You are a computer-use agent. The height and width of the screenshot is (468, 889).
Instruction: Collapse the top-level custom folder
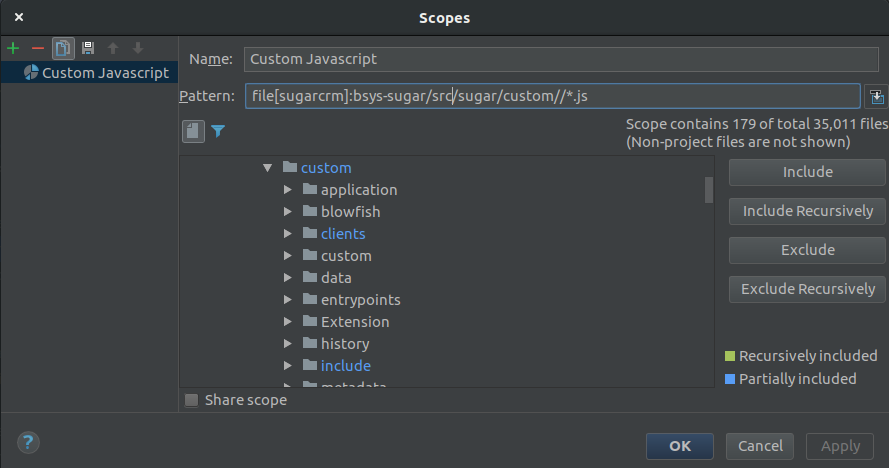268,168
